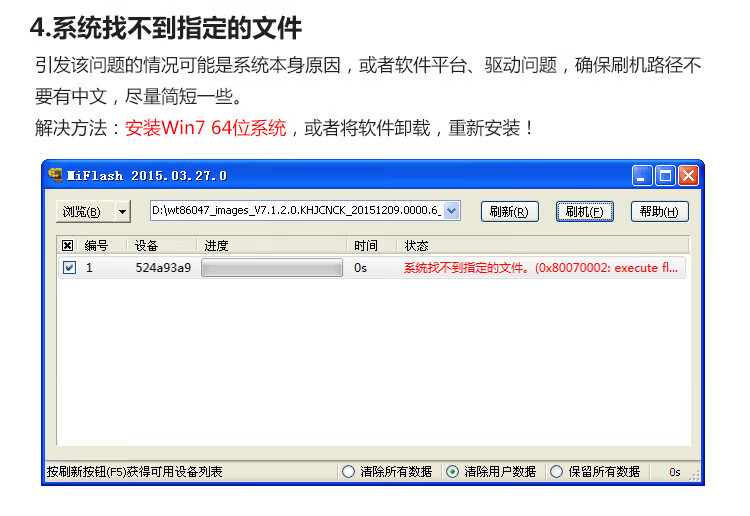The image size is (750, 516).
Task: Minimize the MiFlash window
Action: [x=641, y=176]
